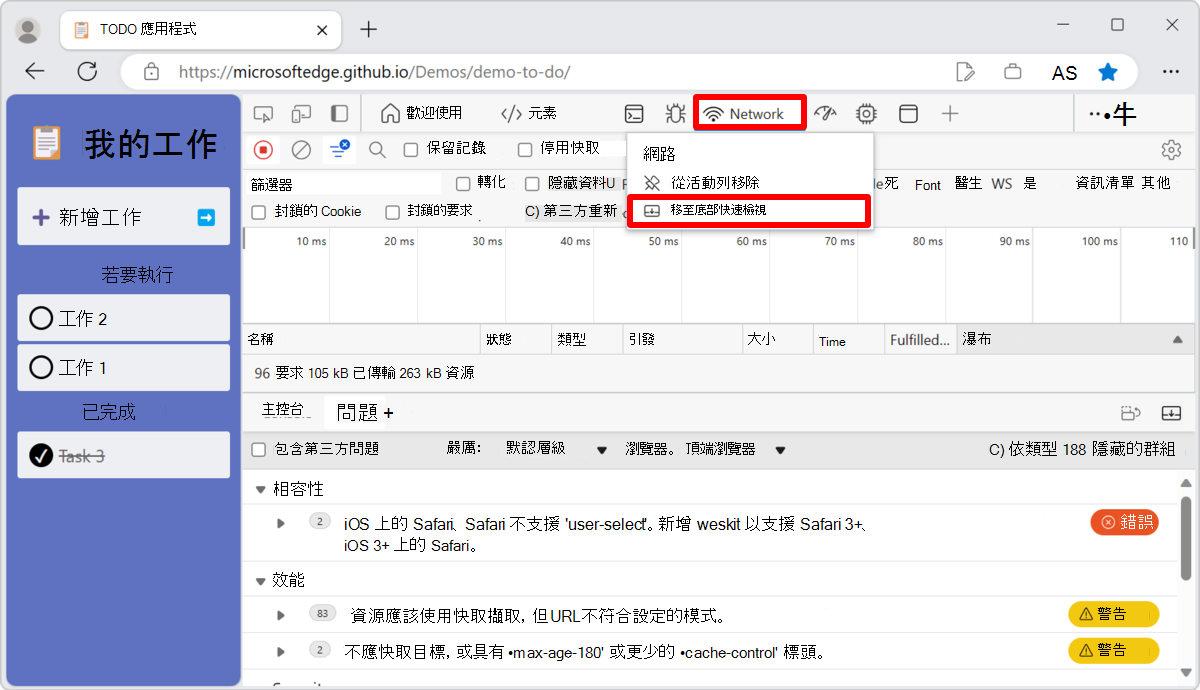Select the inspect element tool
Viewport: 1200px width, 690px height.
pyautogui.click(x=263, y=113)
